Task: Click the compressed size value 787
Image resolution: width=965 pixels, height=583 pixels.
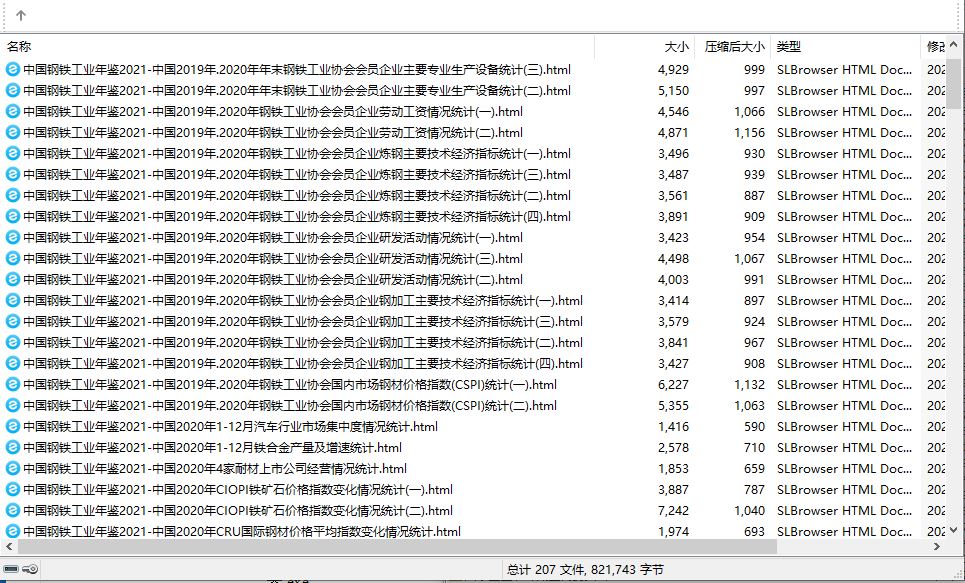Action: (x=754, y=489)
